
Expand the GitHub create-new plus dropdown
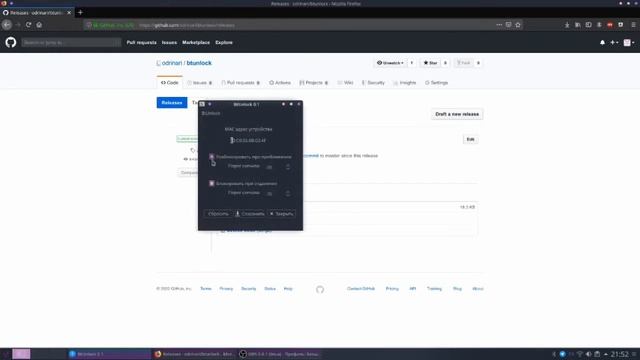point(614,42)
